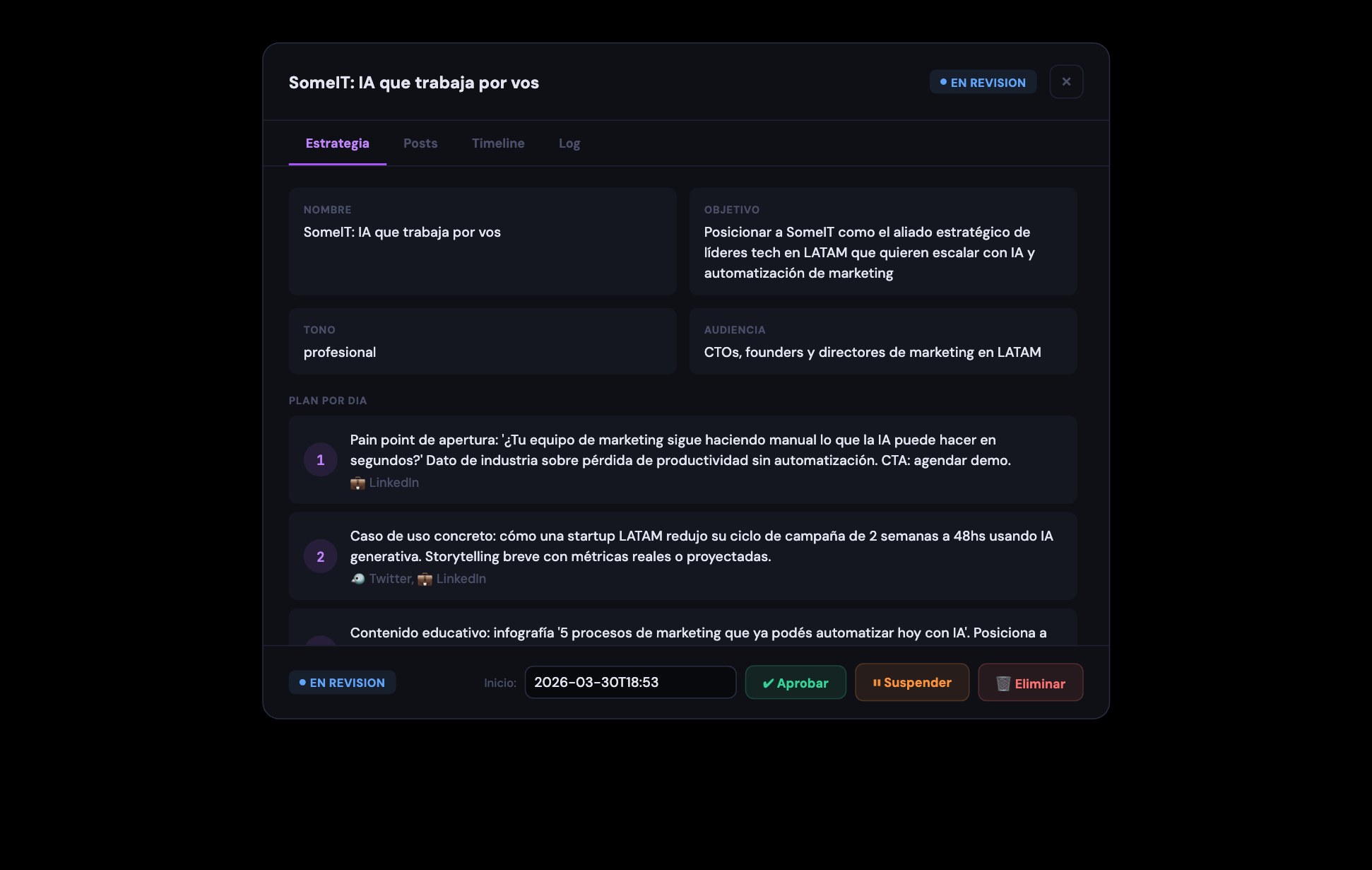
Task: Click the day 1 number badge
Action: tap(321, 460)
